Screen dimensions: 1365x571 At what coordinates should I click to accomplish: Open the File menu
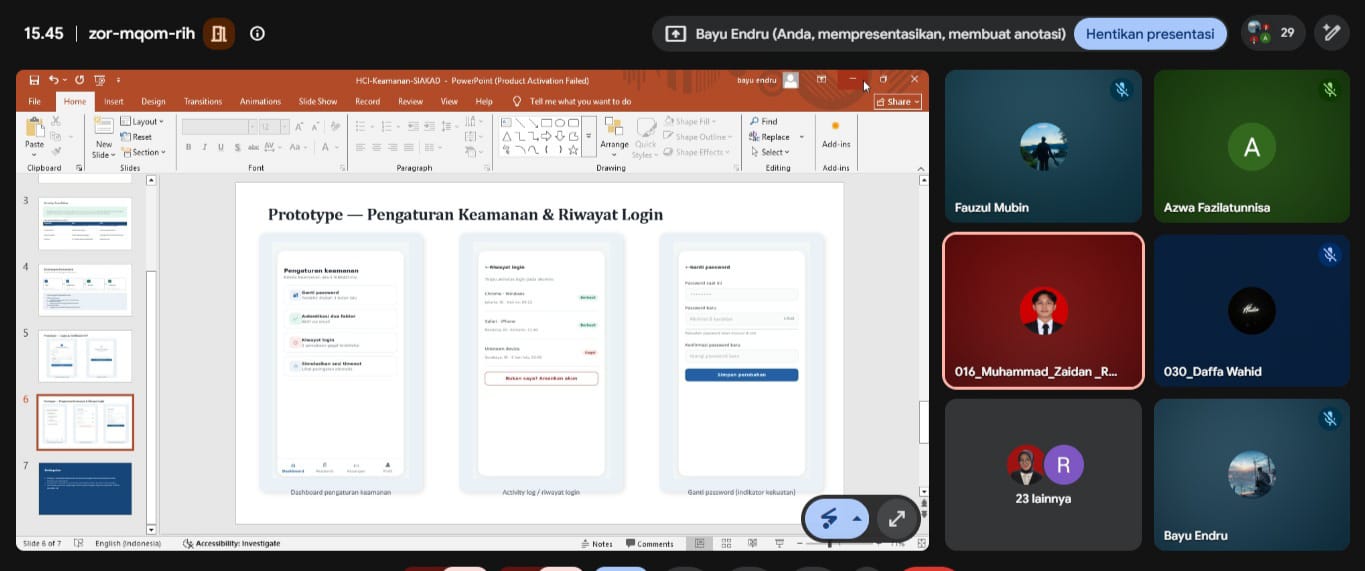(x=34, y=101)
